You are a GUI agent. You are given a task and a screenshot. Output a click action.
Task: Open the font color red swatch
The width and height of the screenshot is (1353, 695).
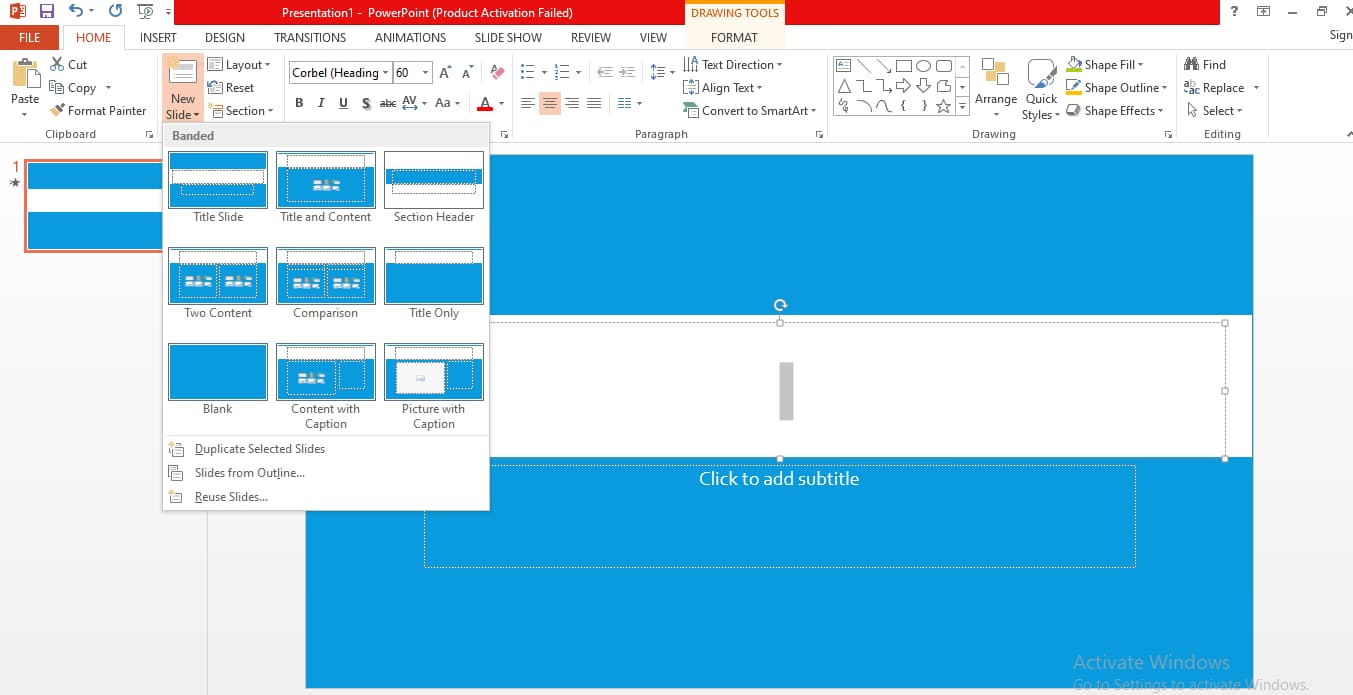[x=485, y=103]
